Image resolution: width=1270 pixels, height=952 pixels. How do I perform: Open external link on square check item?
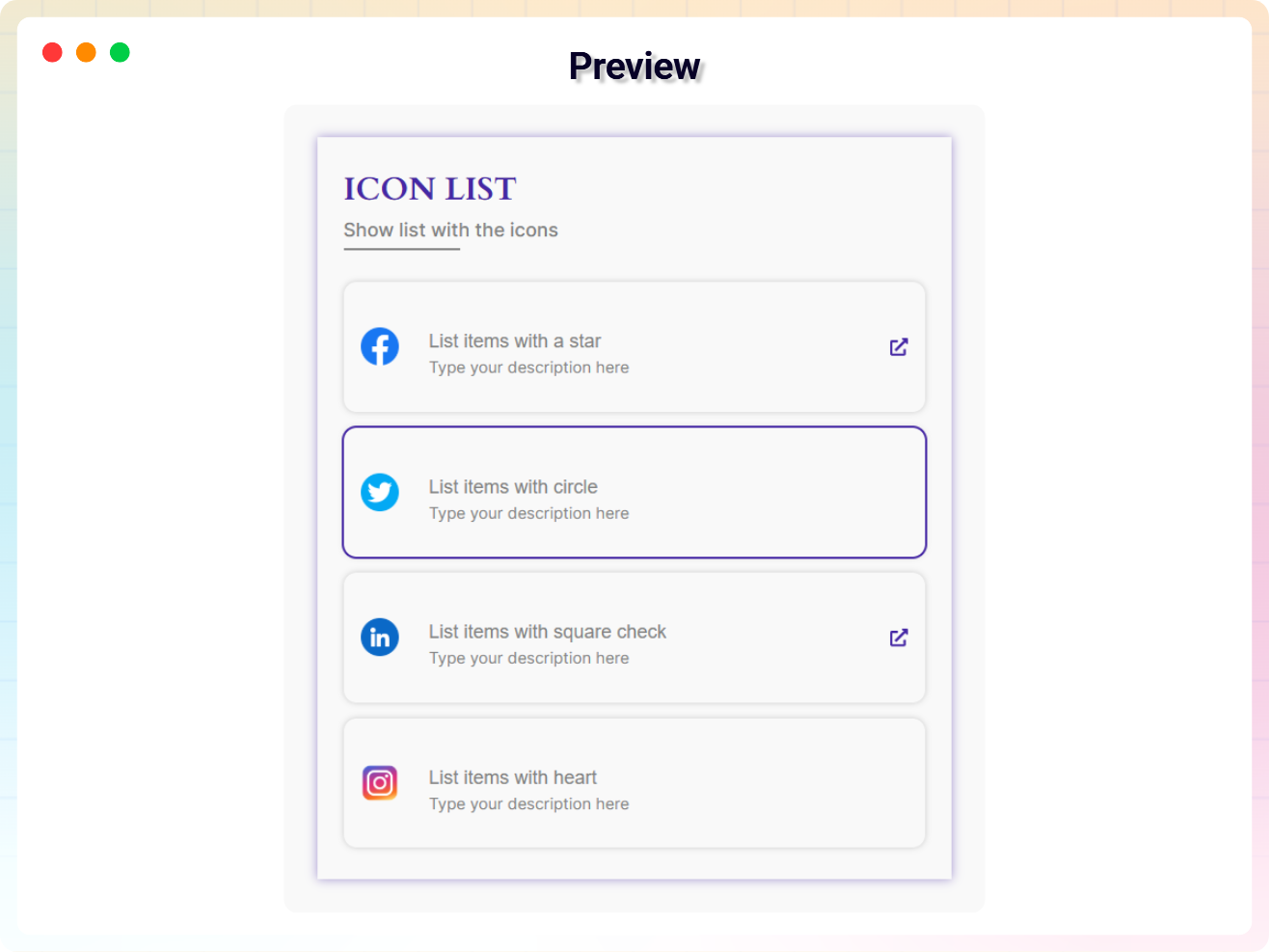point(899,638)
